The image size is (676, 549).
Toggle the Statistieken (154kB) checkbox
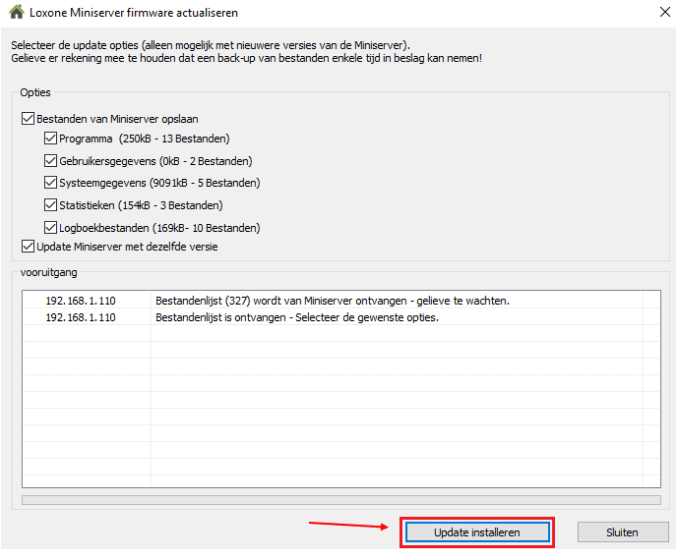coord(50,205)
